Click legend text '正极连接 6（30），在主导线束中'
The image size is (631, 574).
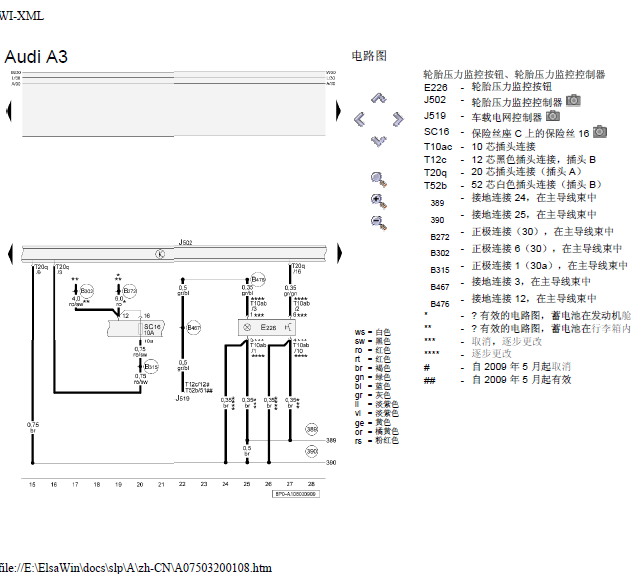546,249
